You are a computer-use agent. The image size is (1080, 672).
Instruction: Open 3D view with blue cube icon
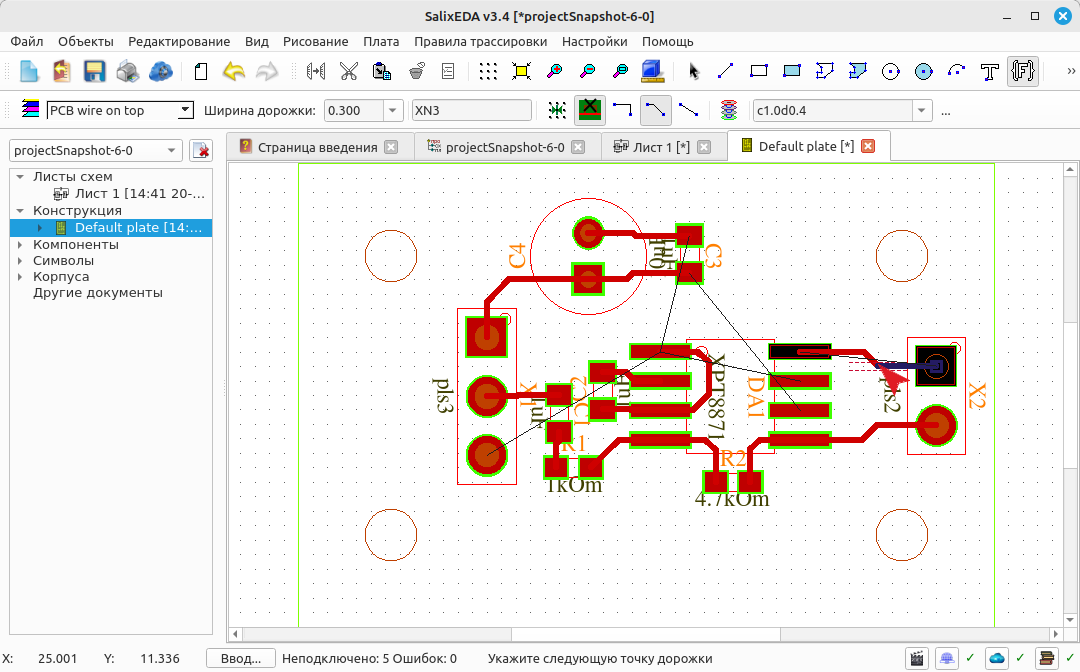point(652,71)
